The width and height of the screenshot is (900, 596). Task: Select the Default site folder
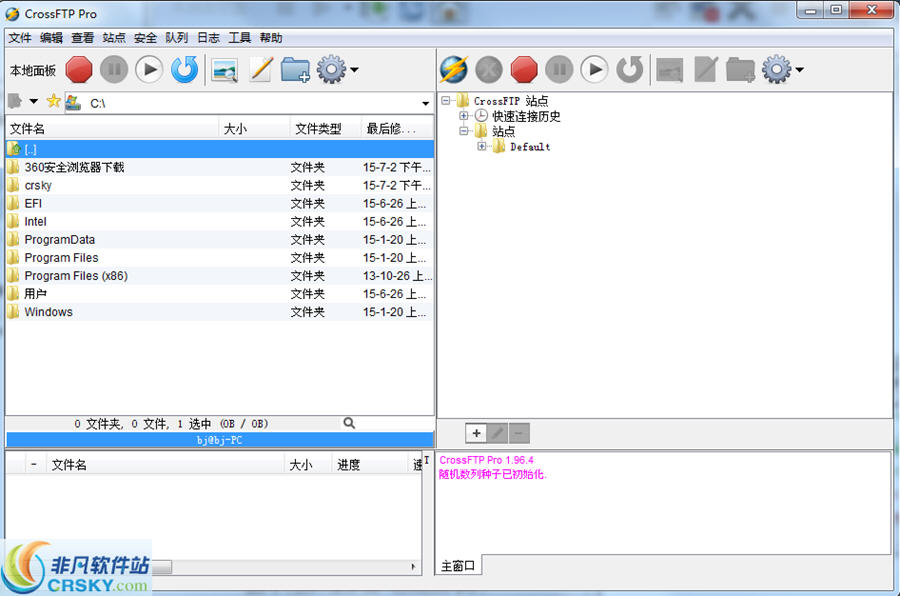[530, 147]
